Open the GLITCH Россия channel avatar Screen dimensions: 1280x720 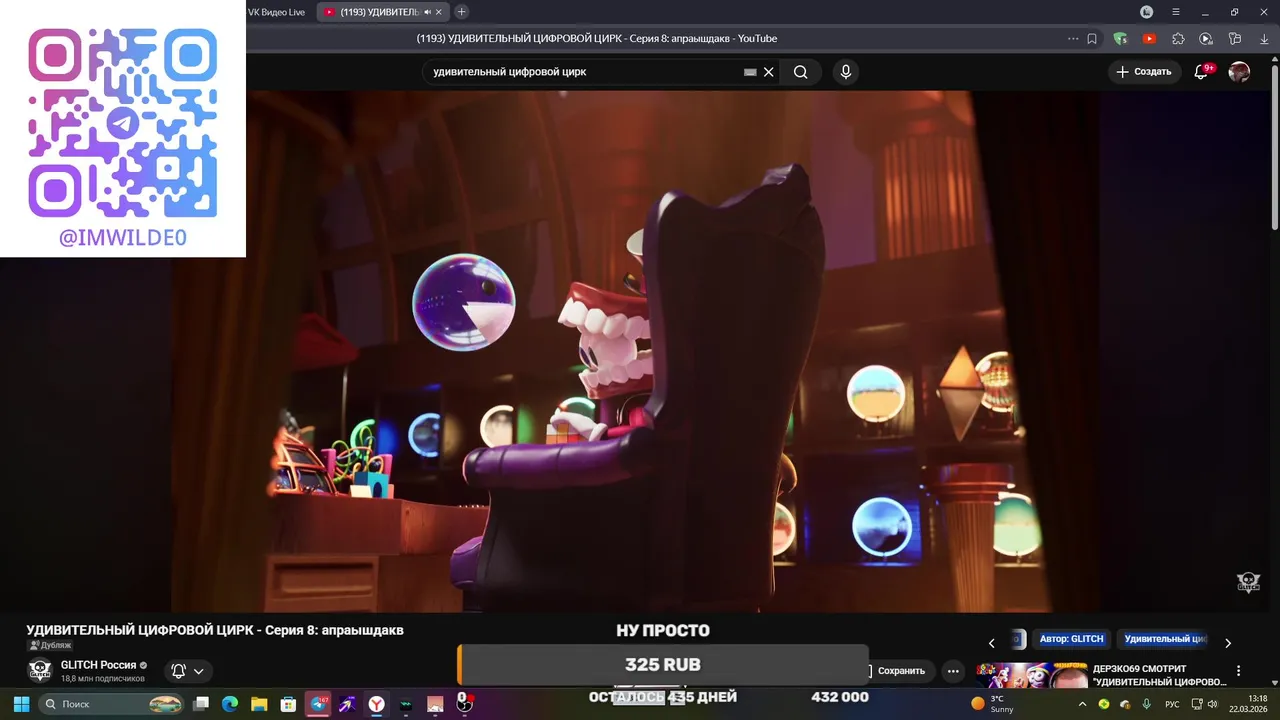pos(39,670)
